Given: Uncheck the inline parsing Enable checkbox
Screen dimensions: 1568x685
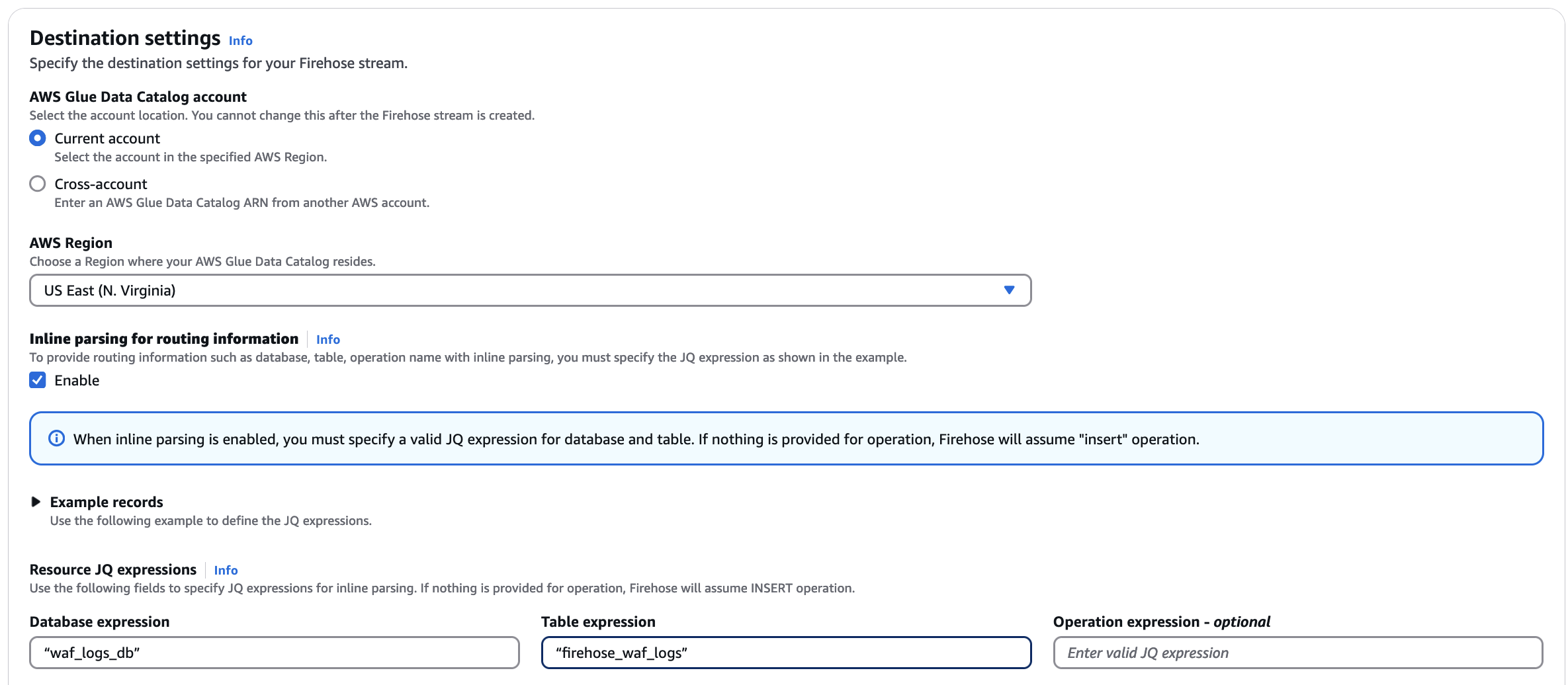Looking at the screenshot, I should tap(38, 380).
